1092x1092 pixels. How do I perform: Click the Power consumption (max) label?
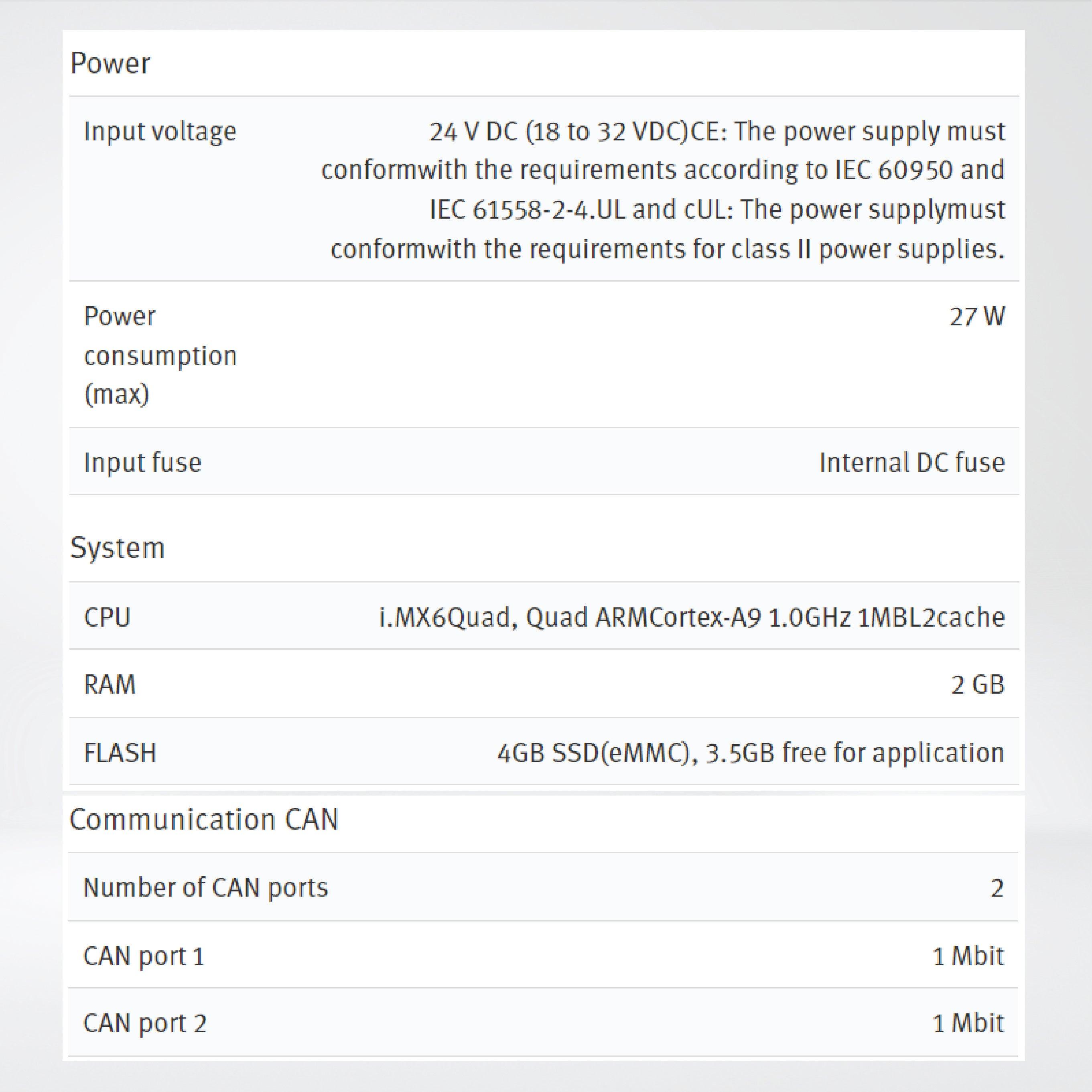click(160, 355)
